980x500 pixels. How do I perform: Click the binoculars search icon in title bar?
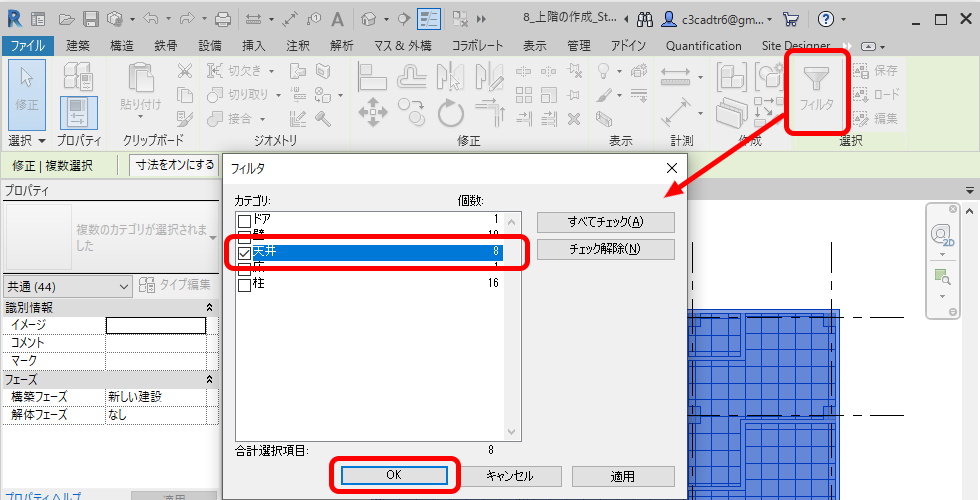pos(644,19)
